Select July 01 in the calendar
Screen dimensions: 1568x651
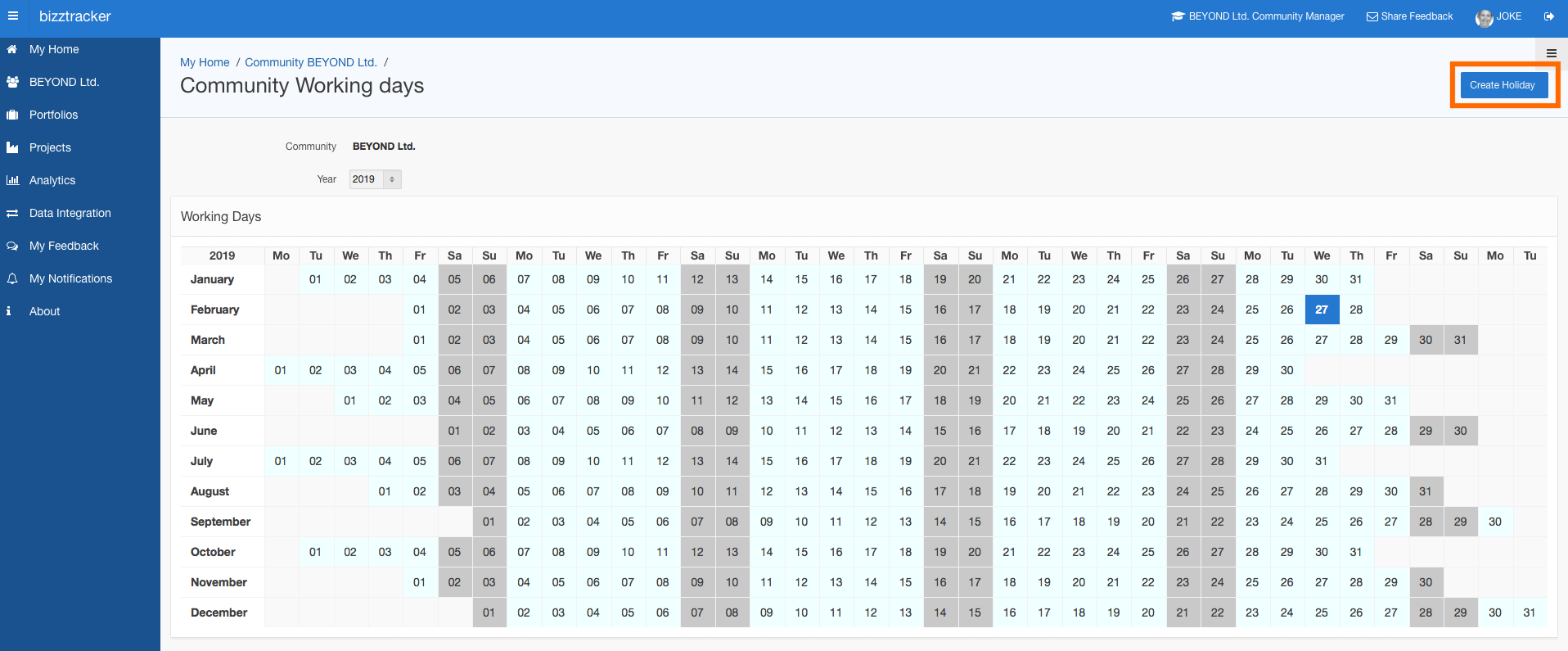[281, 461]
